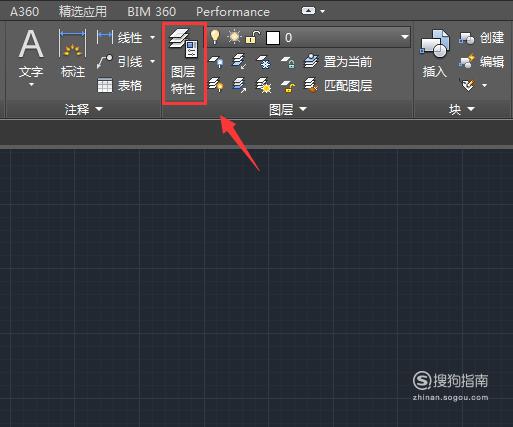Click the Linear (线性) dimension icon
Viewport: 513px width, 427px height.
(x=105, y=38)
